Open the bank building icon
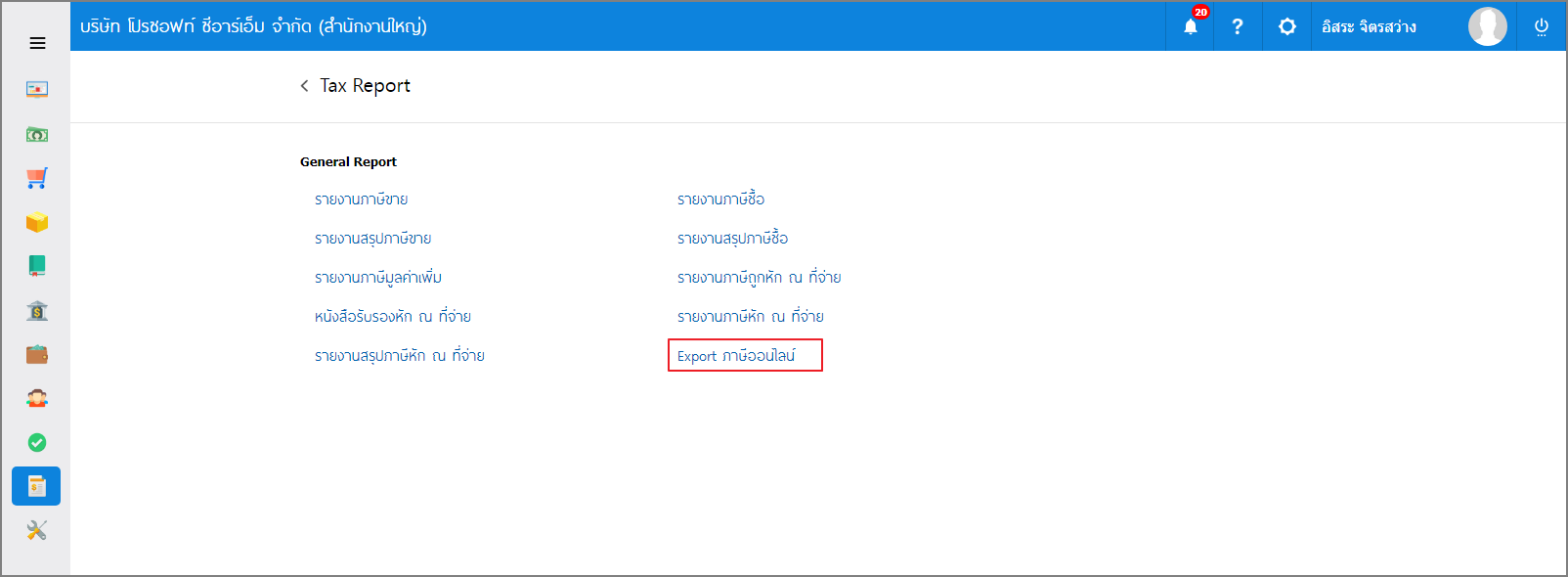The width and height of the screenshot is (1568, 577). click(37, 310)
